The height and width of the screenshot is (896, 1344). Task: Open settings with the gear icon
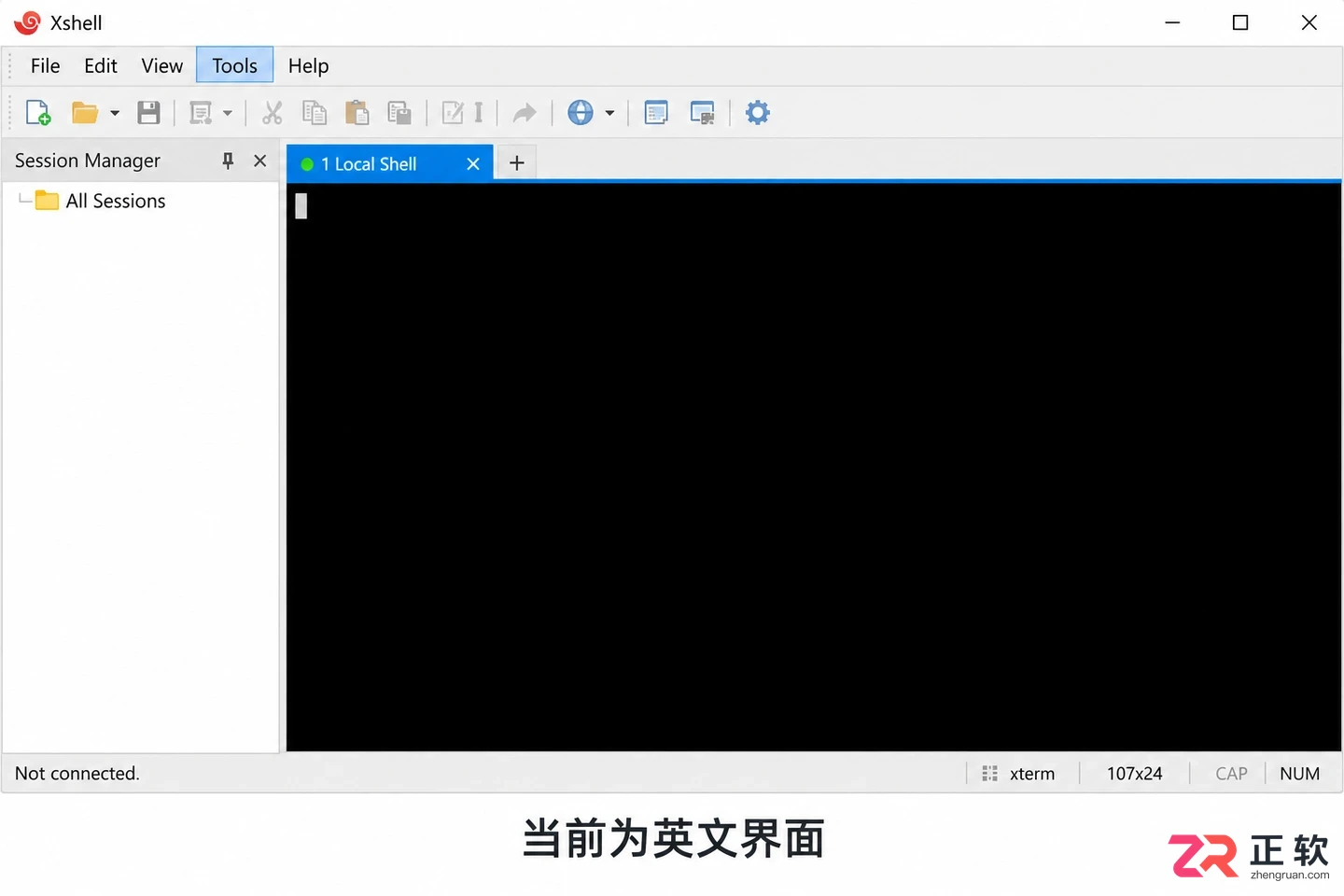758,113
